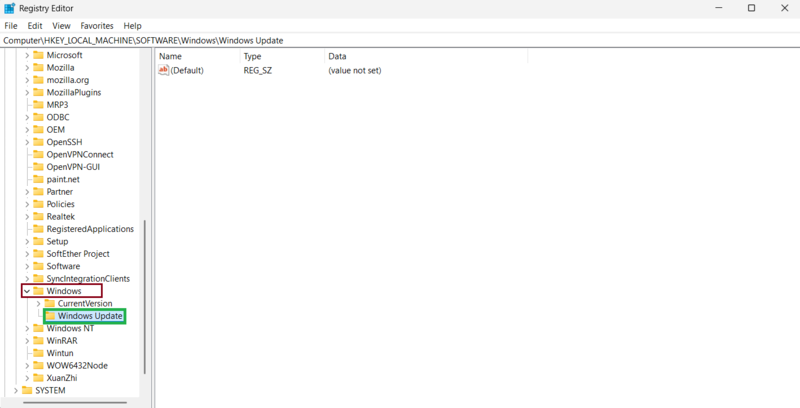This screenshot has height=408, width=800.
Task: Open the Favorites menu
Action: (x=97, y=25)
